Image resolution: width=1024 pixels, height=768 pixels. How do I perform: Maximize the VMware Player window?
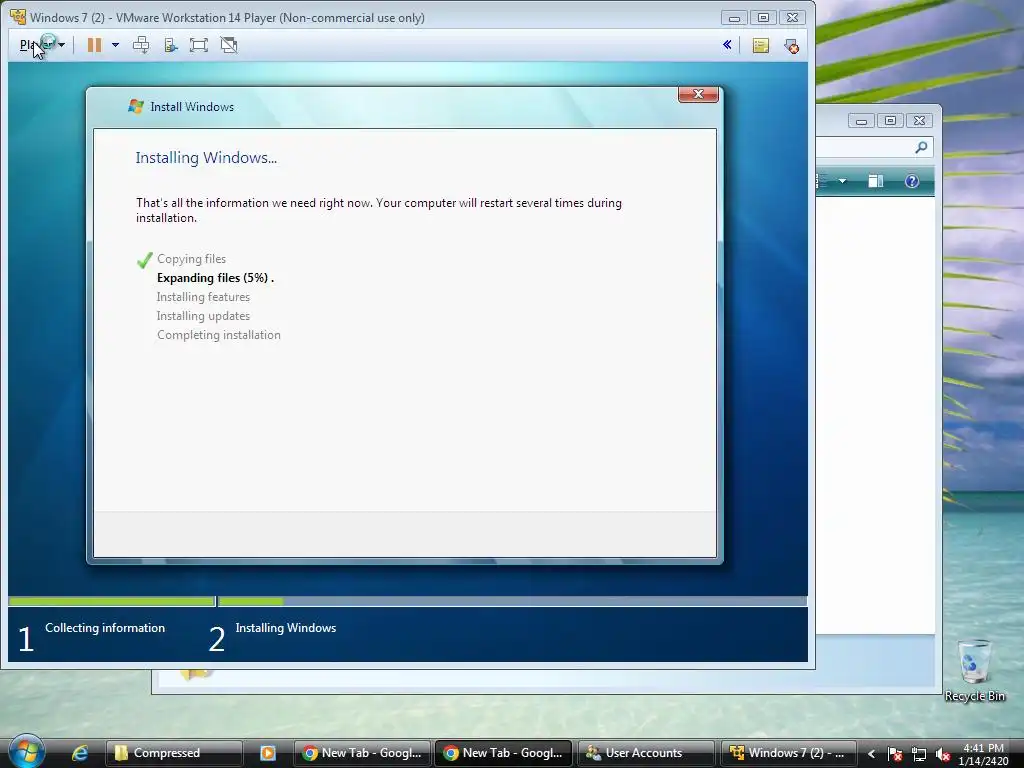[x=763, y=18]
